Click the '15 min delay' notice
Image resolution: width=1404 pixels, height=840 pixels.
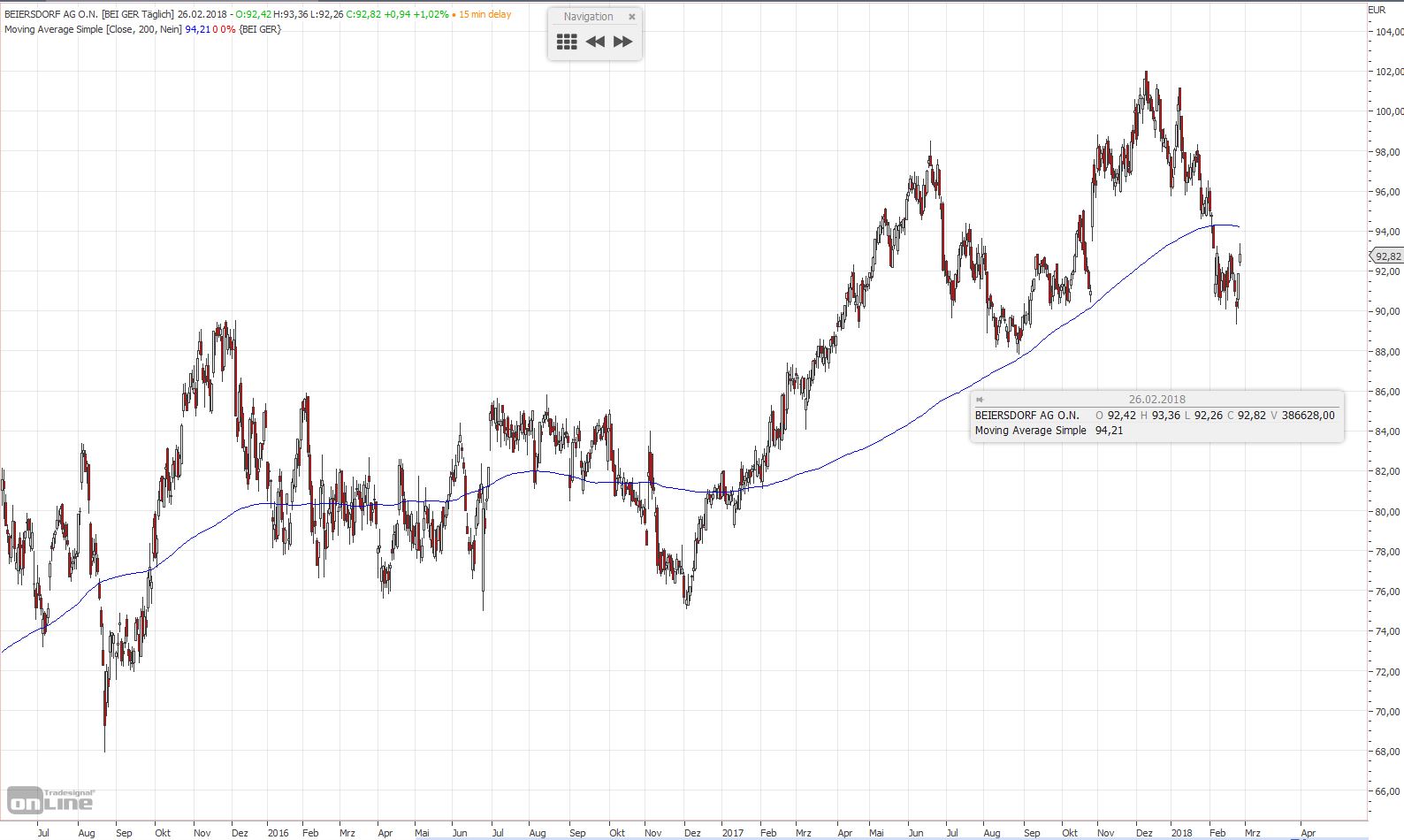(485, 14)
